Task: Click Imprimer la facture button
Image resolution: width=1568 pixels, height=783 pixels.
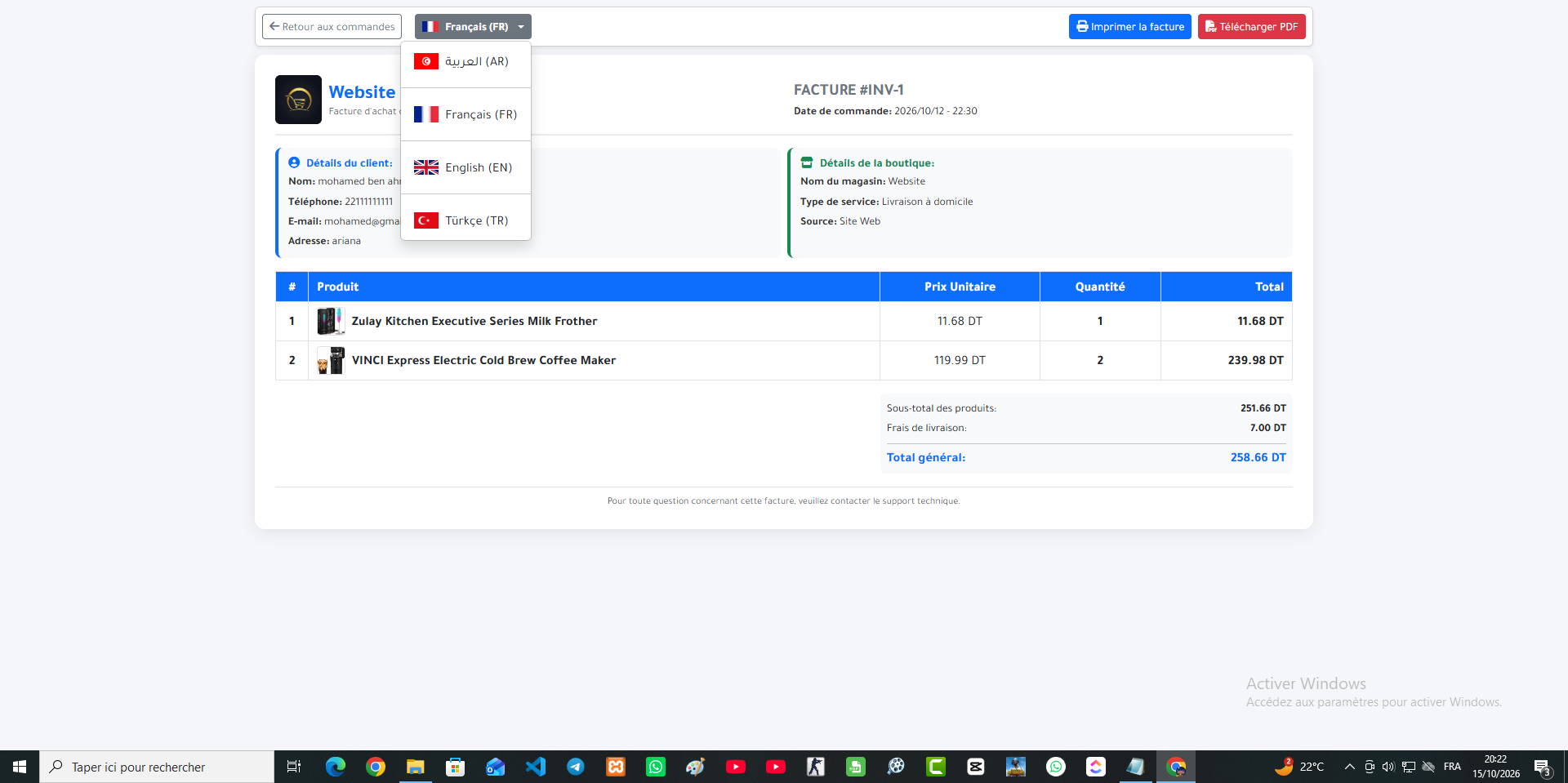Action: coord(1130,26)
